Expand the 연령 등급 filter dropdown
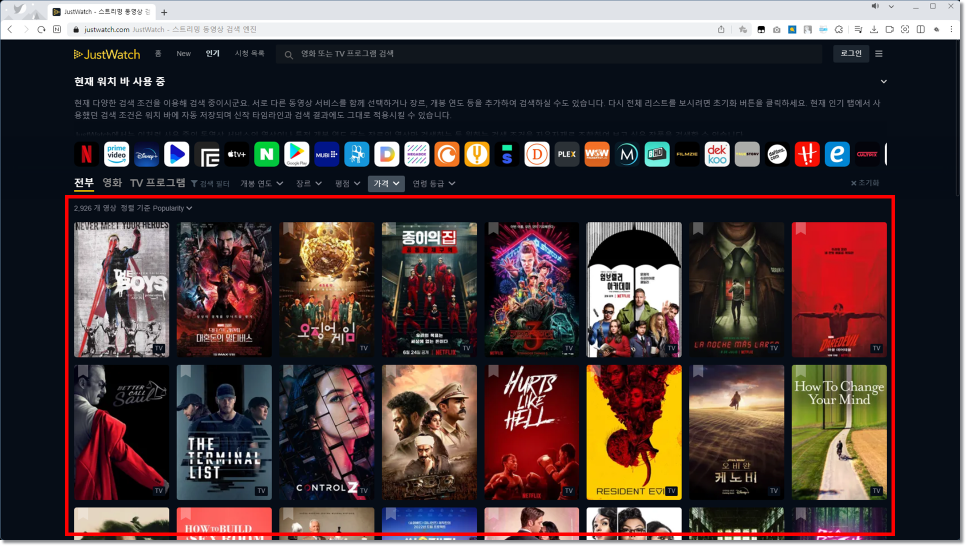This screenshot has width=966, height=546. pyautogui.click(x=434, y=184)
